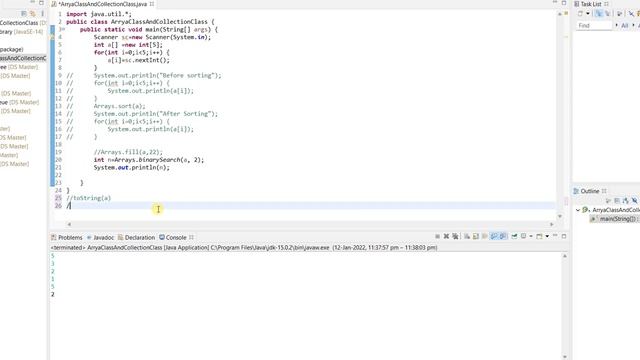Screen dimensions: 640x360
Task: Click Collapse All in Package Explorer toolbar
Action: (x=24, y=13)
